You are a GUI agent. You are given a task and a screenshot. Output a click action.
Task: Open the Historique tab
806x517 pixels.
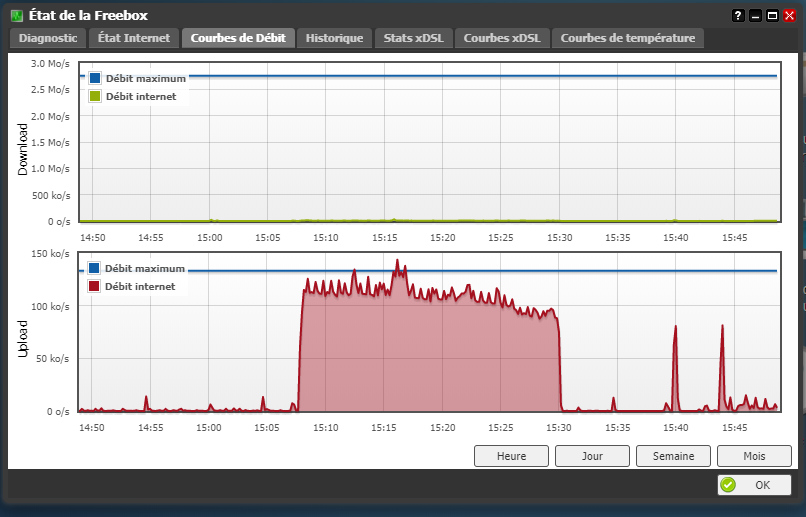point(334,38)
